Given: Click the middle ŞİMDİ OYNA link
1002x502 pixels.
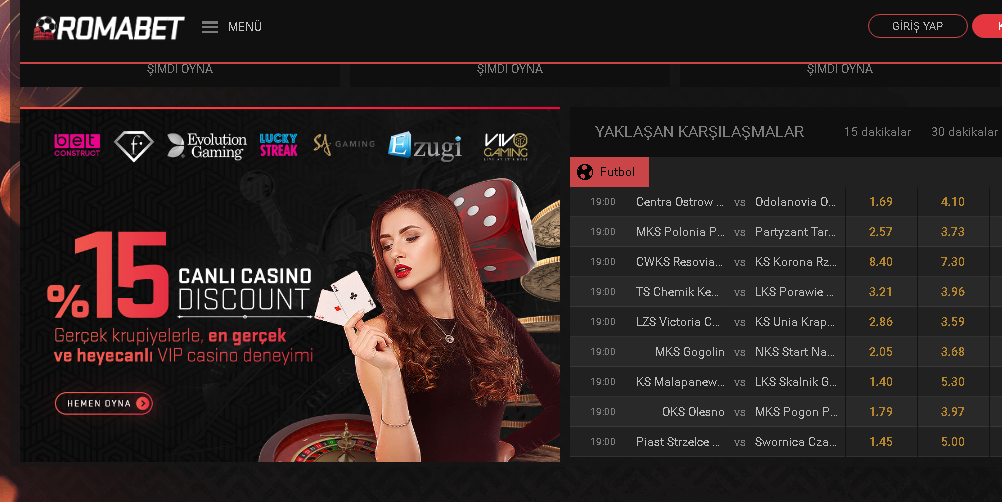Looking at the screenshot, I should [510, 69].
